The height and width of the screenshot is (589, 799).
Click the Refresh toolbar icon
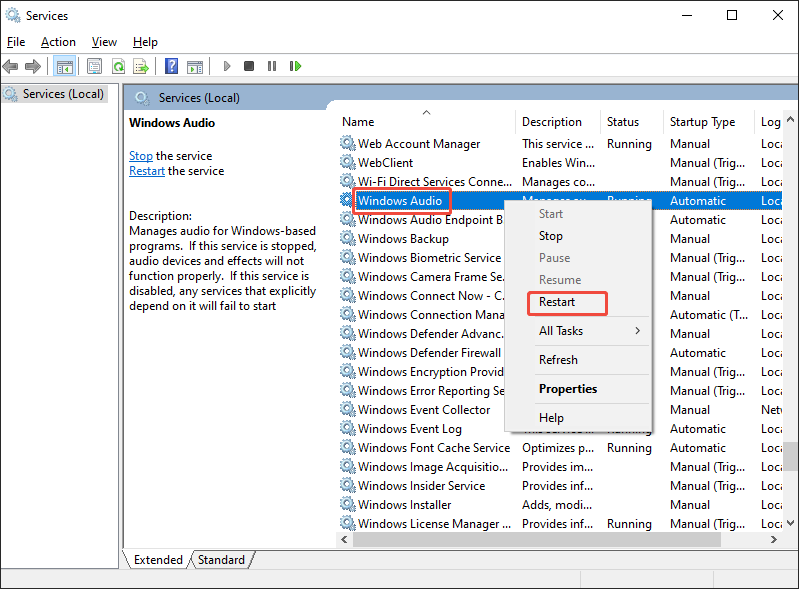point(118,66)
